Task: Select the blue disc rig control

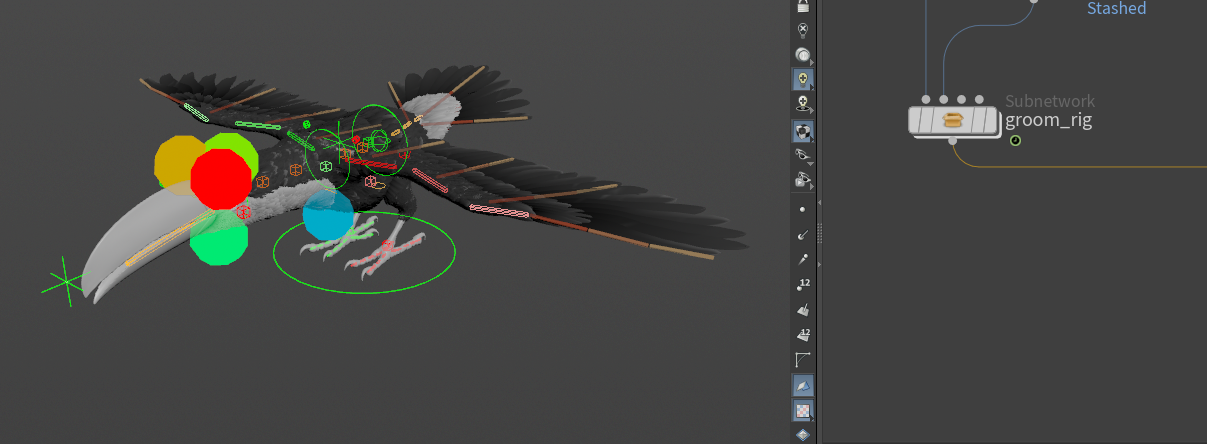Action: coord(328,215)
